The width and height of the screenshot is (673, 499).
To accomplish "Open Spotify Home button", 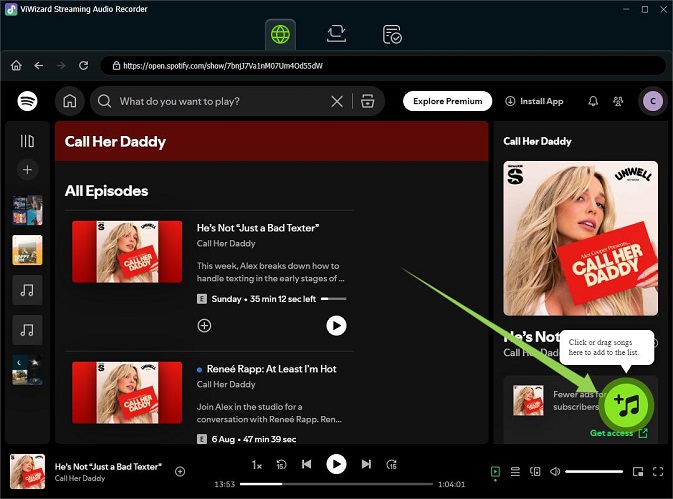I will [70, 101].
